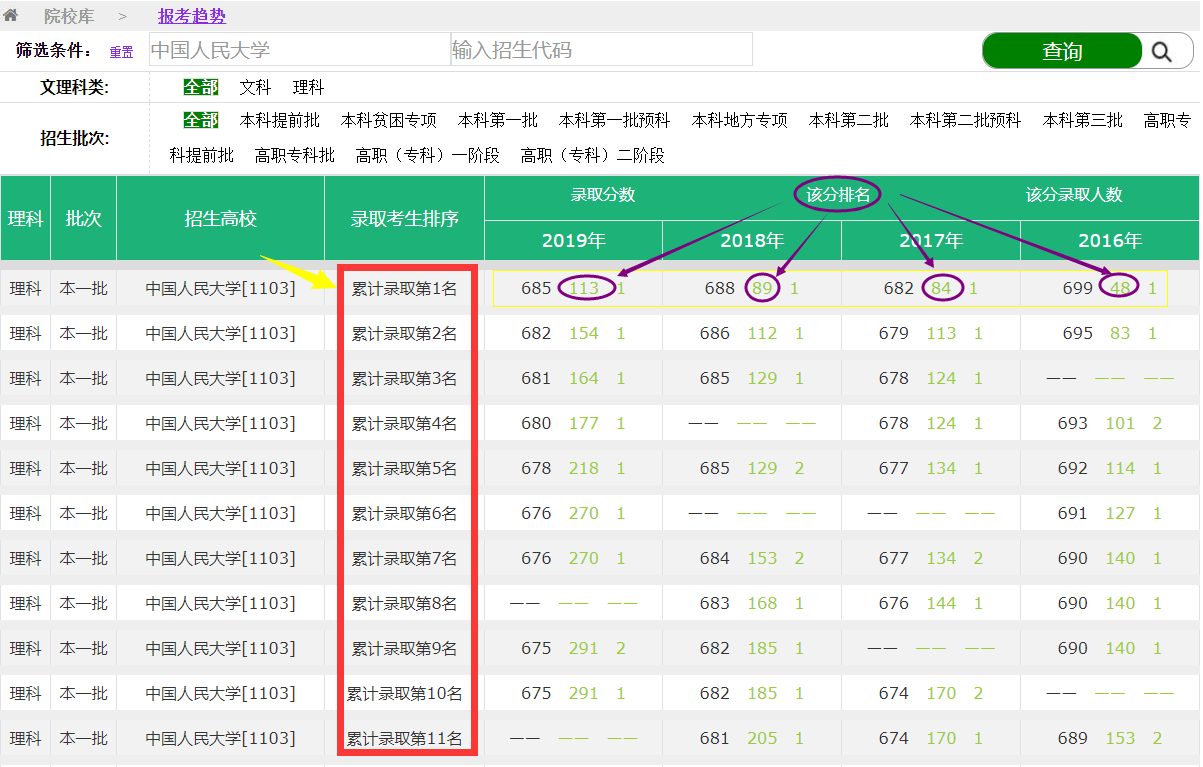Image resolution: width=1203 pixels, height=767 pixels.
Task: Click the 输入招生代码 input field
Action: tap(601, 50)
